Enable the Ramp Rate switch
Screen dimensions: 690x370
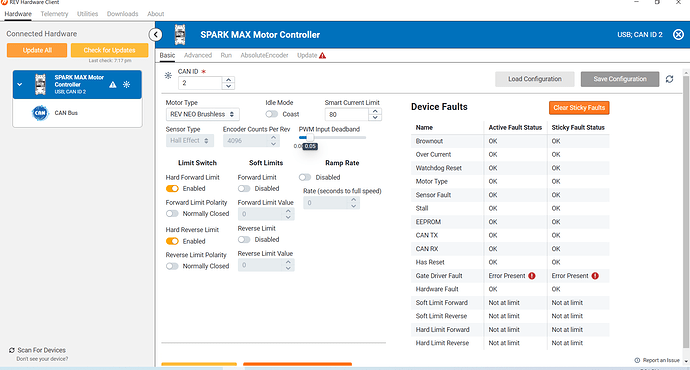click(x=305, y=177)
